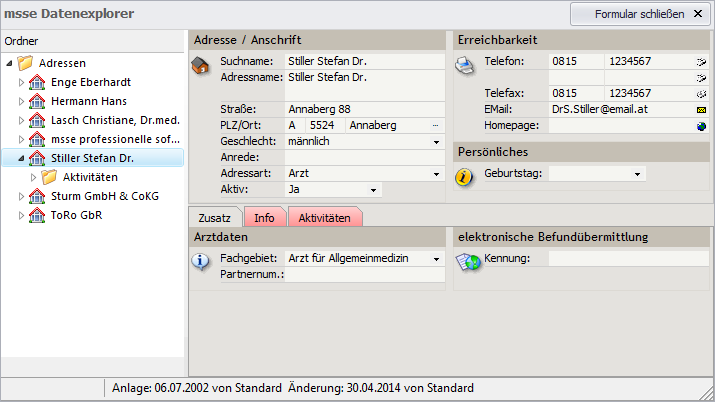715x402 pixels.
Task: Click the building icon of Stiller Stefan Dr.
Action: [37, 158]
